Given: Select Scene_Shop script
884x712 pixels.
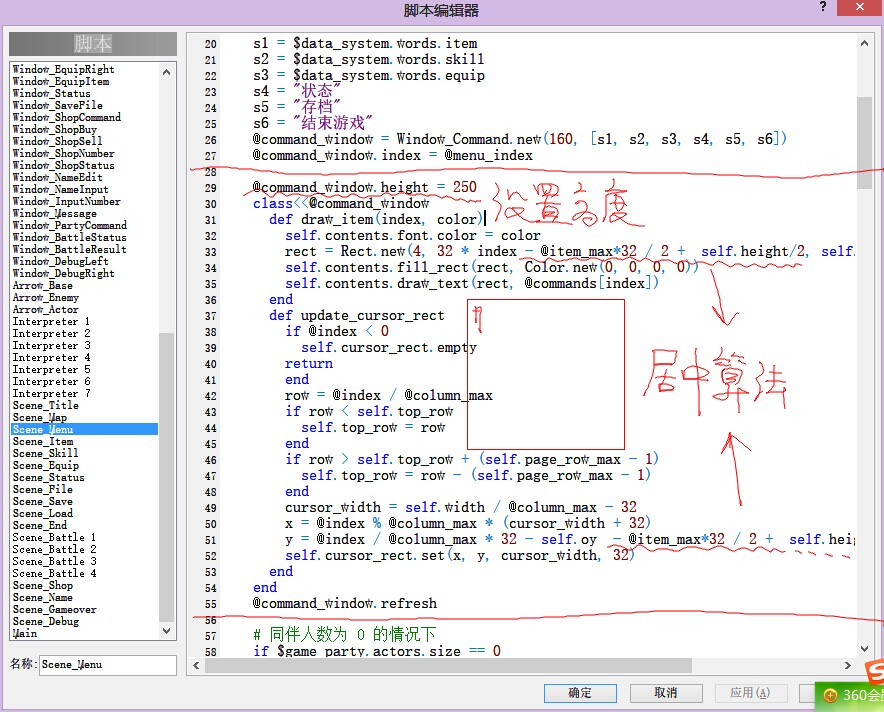Looking at the screenshot, I should (43, 585).
